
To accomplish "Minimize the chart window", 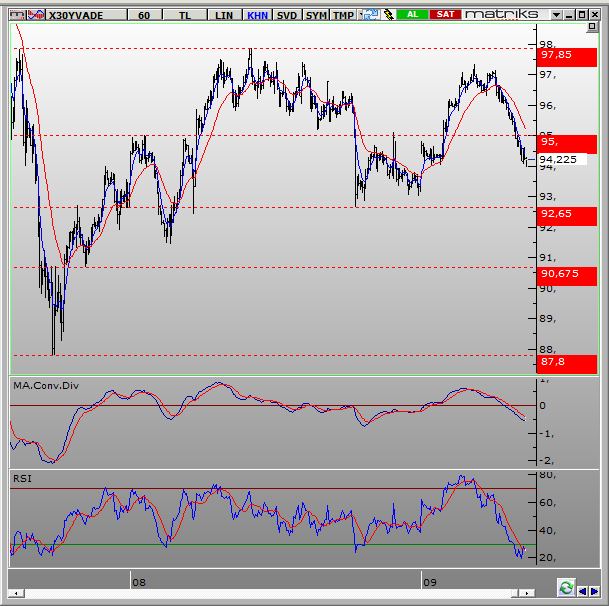I will pos(569,15).
